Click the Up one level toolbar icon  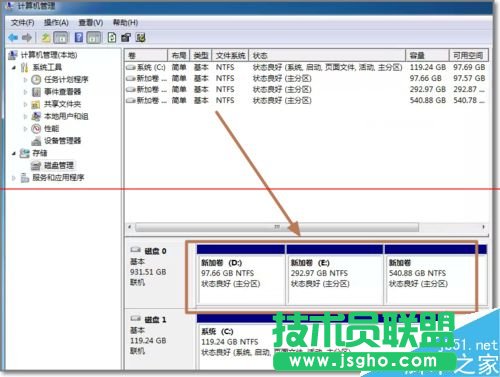pyautogui.click(x=46, y=38)
